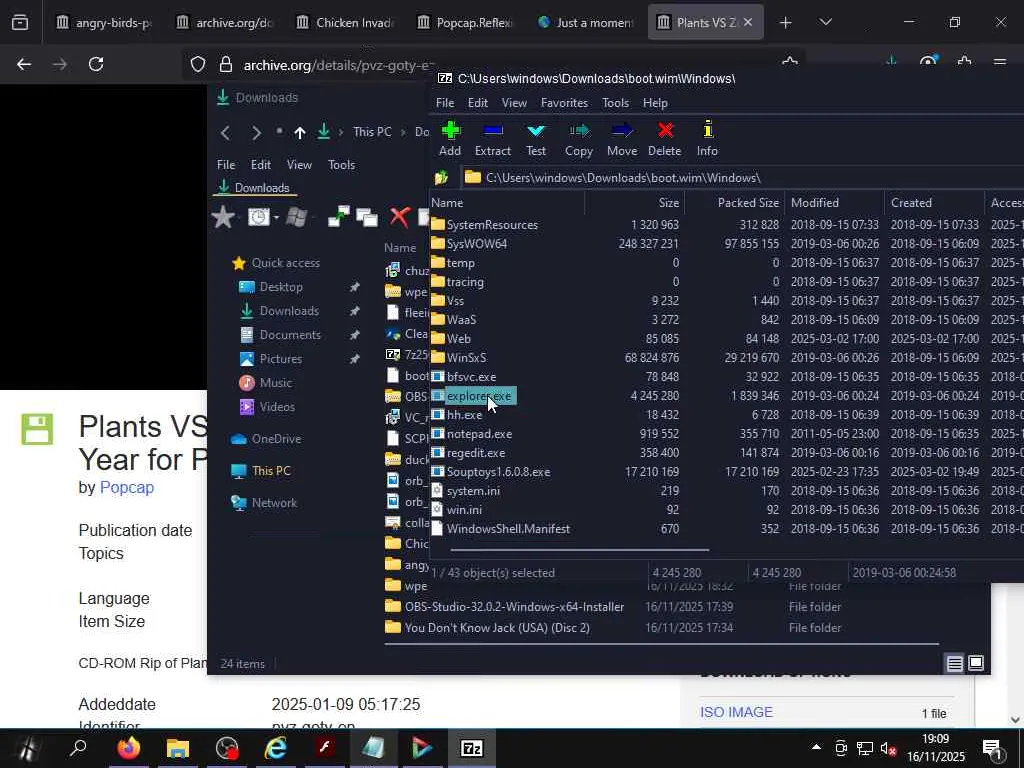Click the 7-Zip taskbar icon
The image size is (1024, 768).
click(472, 748)
